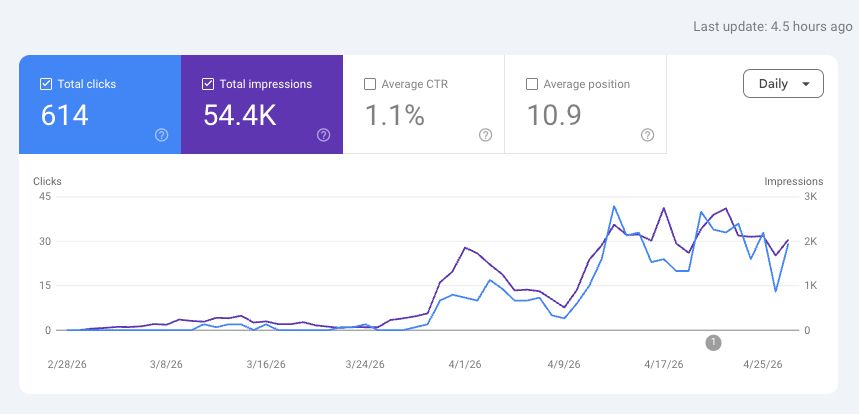The height and width of the screenshot is (414, 859).
Task: Click the 4/9/26 date label
Action: [564, 364]
